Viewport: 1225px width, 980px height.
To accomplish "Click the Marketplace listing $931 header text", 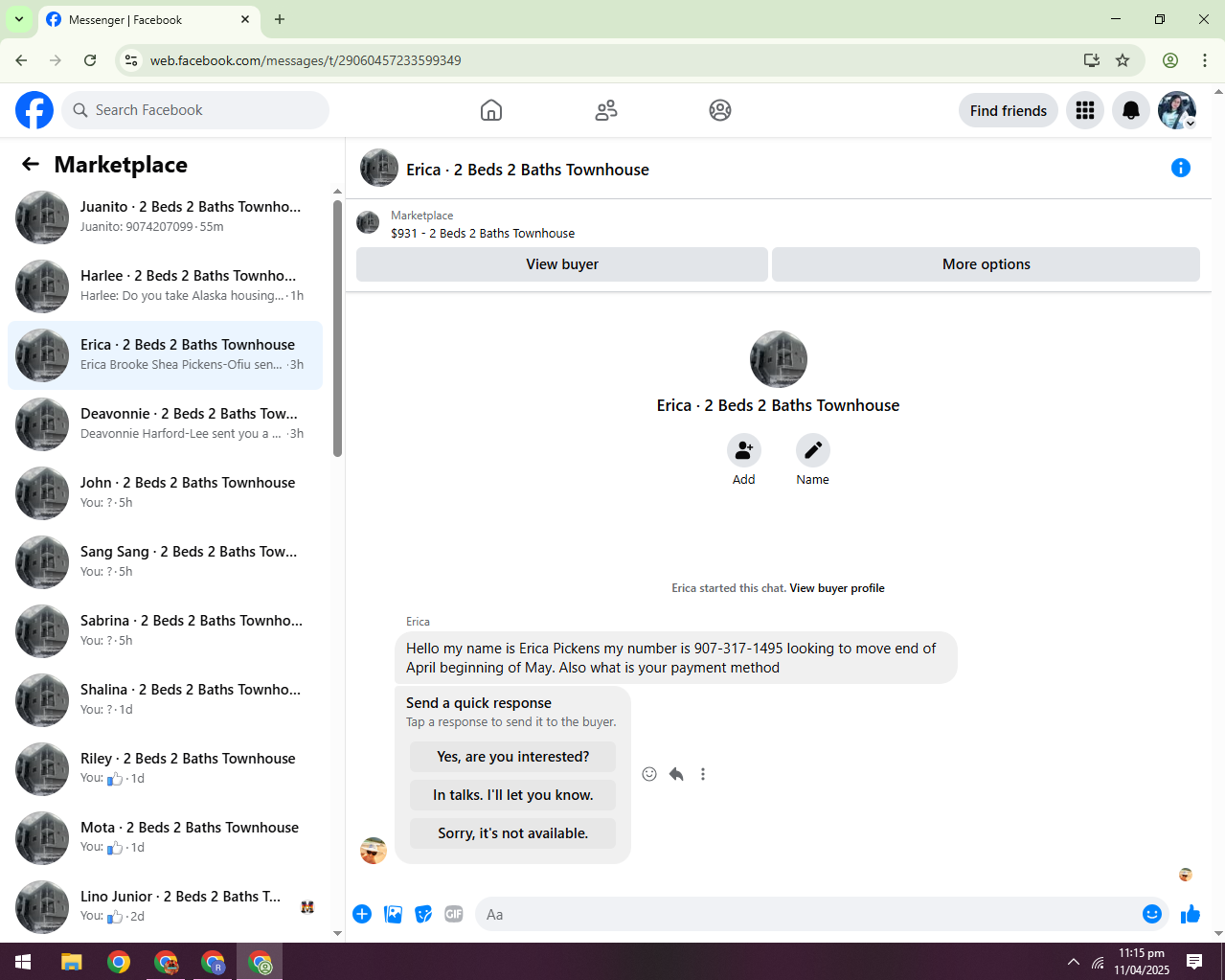I will click(483, 233).
